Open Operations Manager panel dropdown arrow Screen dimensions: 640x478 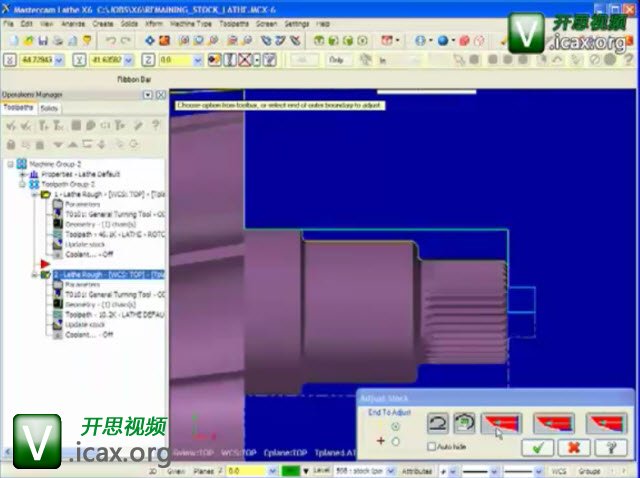click(148, 95)
